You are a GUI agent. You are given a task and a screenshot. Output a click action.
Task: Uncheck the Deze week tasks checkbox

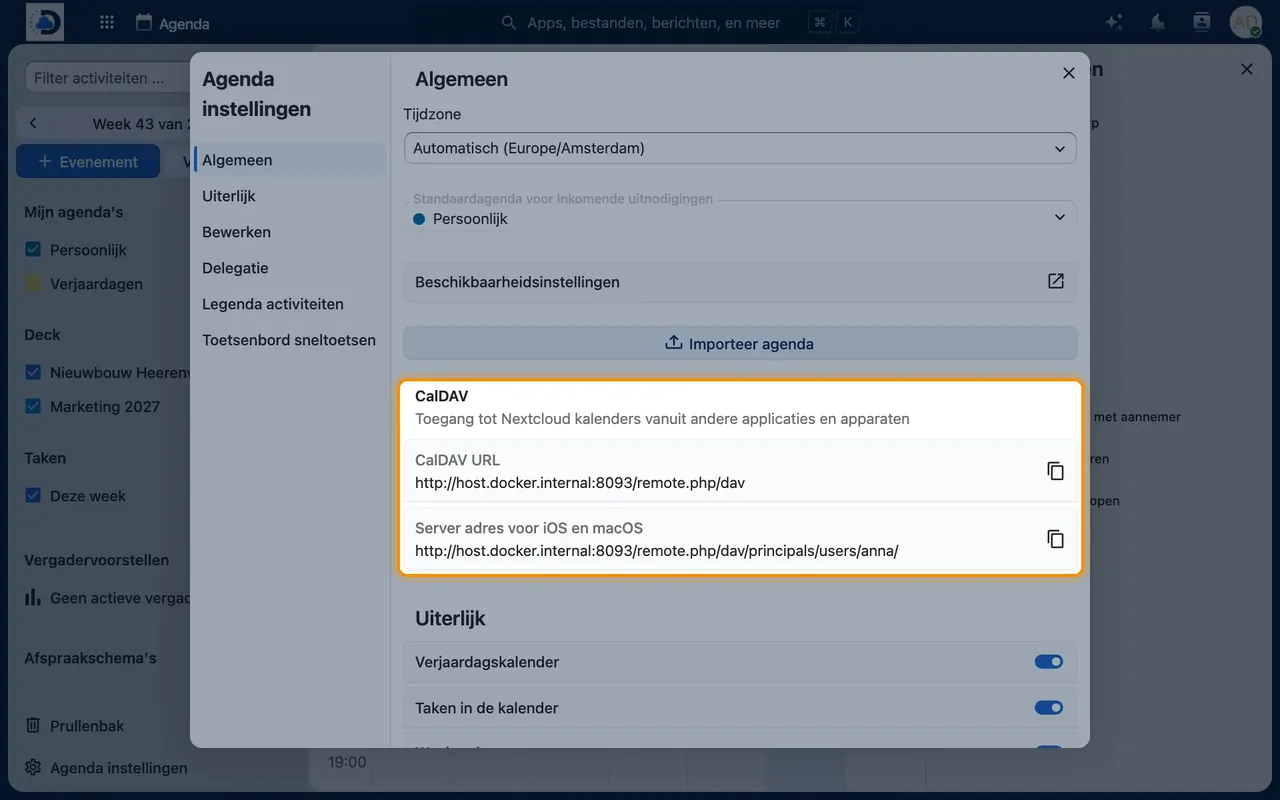(33, 495)
